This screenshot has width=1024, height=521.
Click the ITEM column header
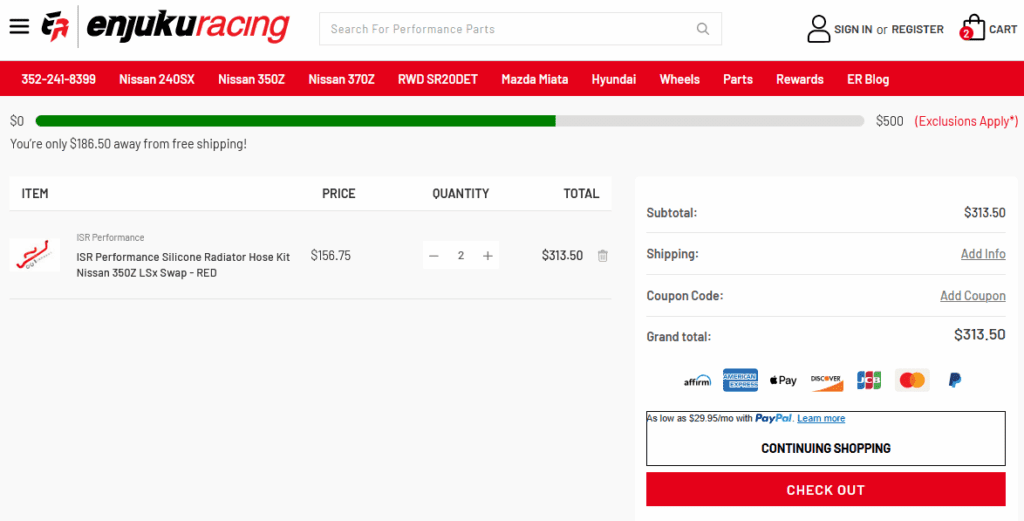[x=35, y=194]
